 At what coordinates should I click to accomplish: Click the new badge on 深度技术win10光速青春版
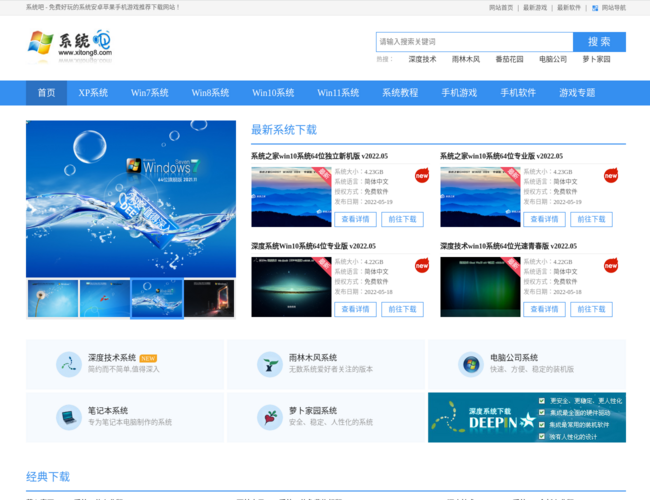tap(611, 265)
